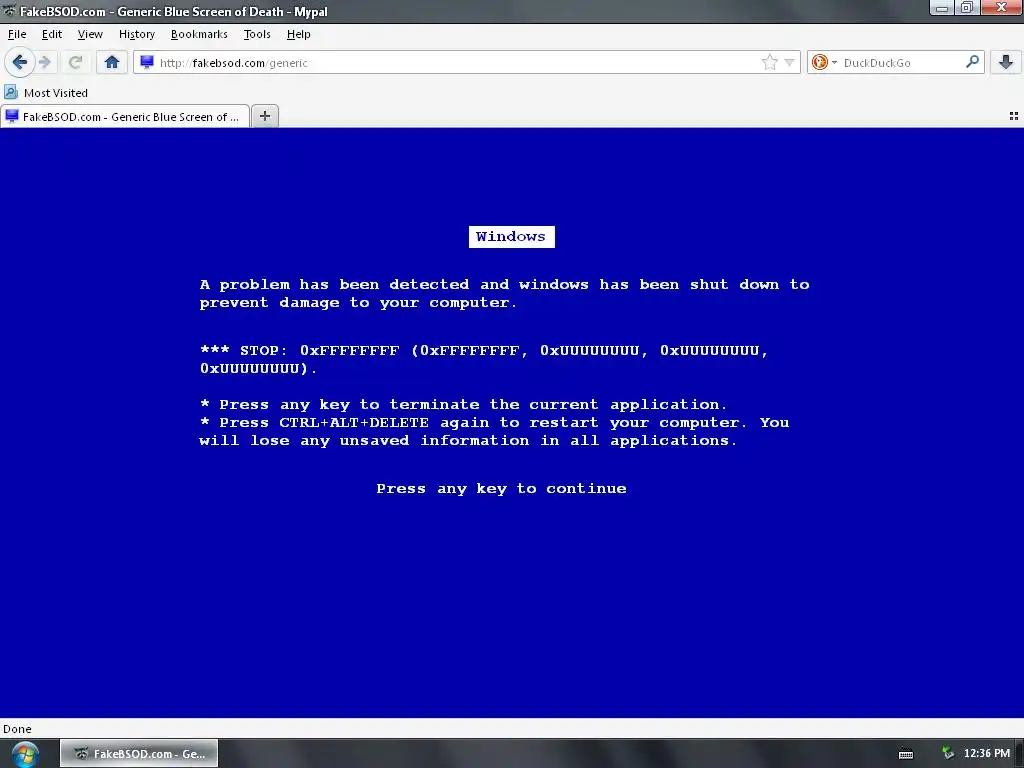This screenshot has height=768, width=1024.
Task: Open the Home page button
Action: [112, 63]
